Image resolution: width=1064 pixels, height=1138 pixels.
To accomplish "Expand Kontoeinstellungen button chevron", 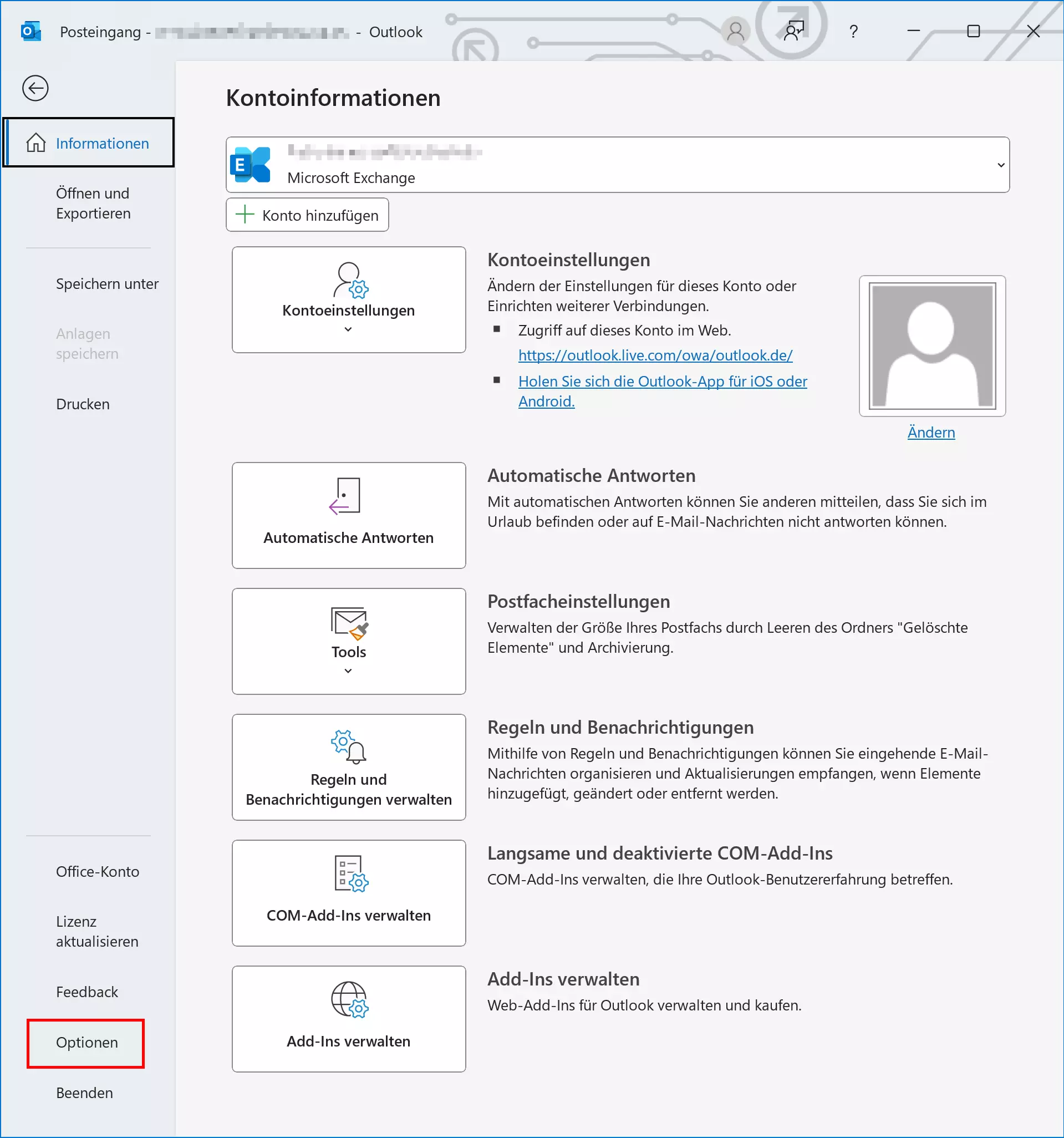I will click(x=348, y=329).
